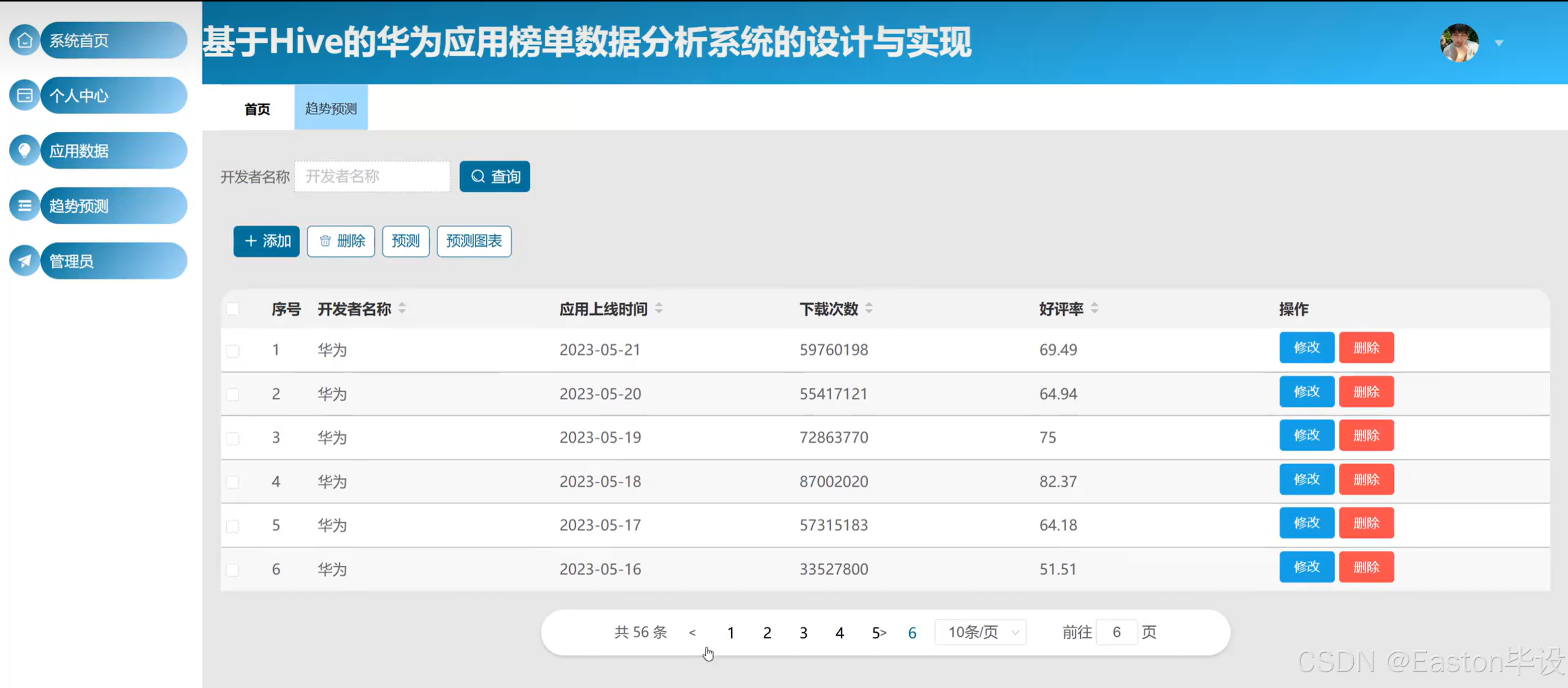Select current page 6 in pagination
The image size is (1568, 688).
tap(912, 633)
